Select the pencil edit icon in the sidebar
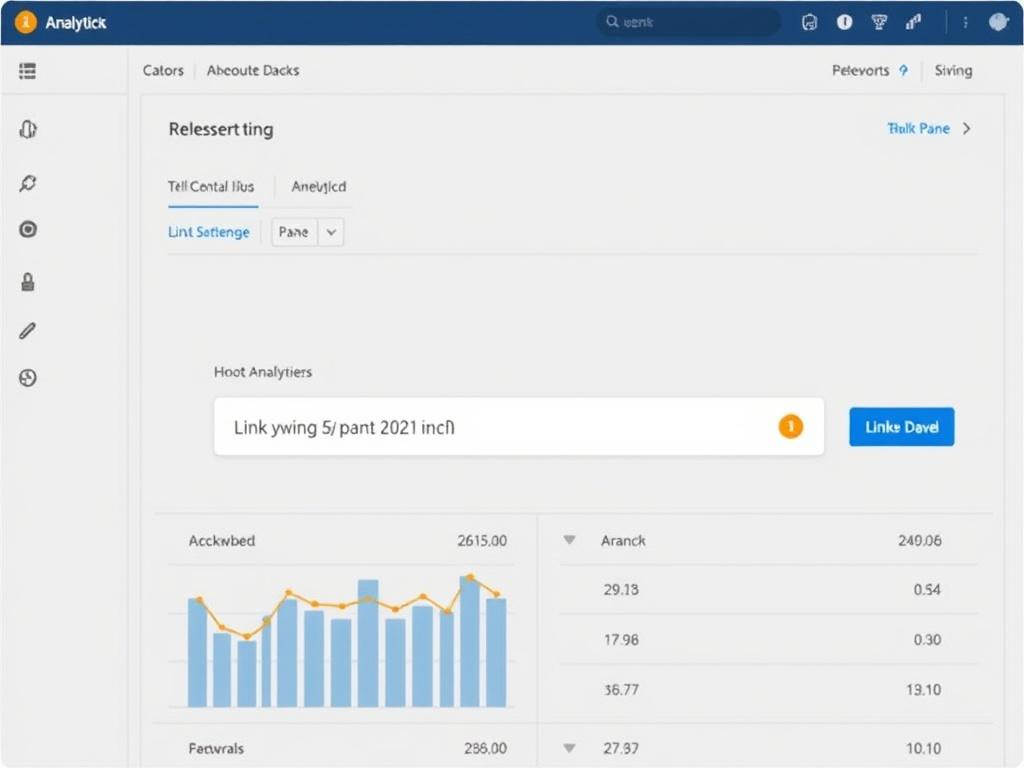This screenshot has width=1024, height=768. point(27,330)
